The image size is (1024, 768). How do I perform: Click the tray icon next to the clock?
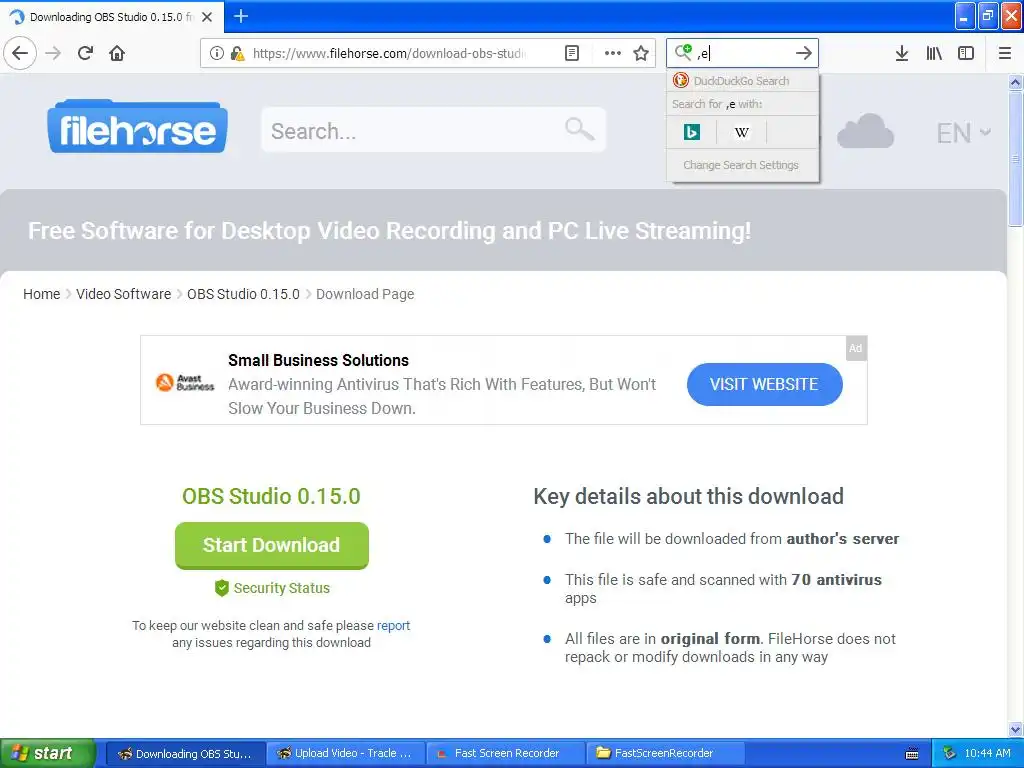[x=950, y=753]
